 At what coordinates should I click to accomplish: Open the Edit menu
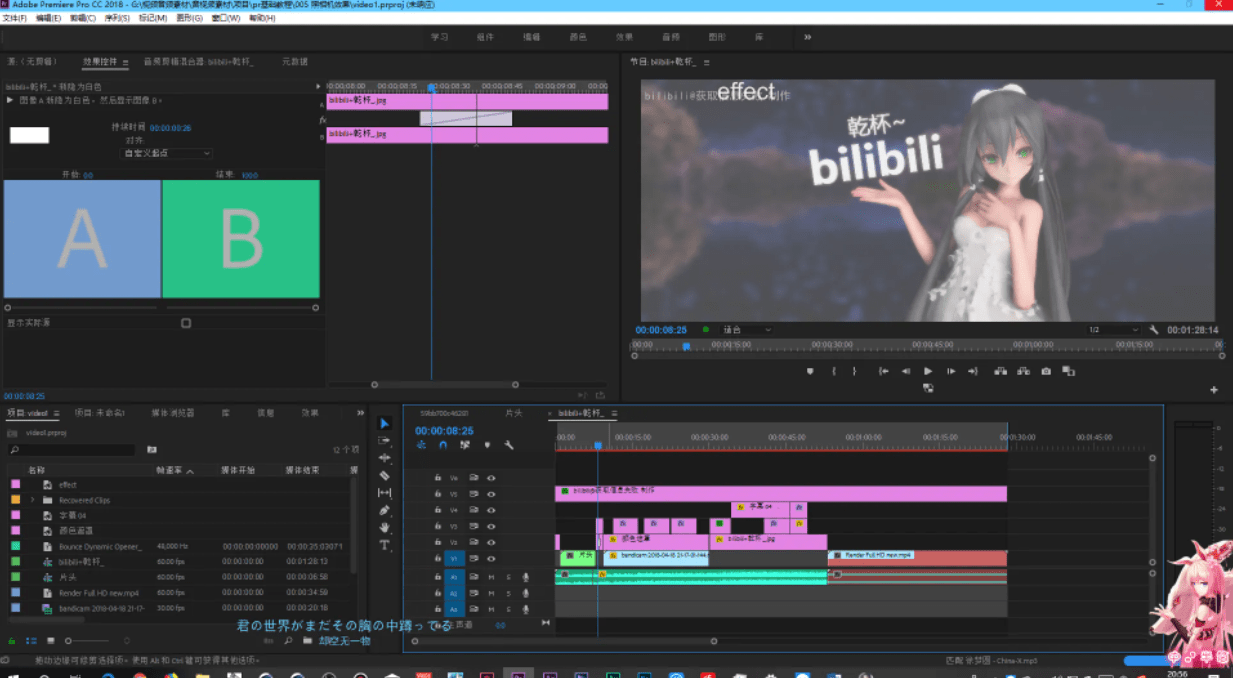tap(48, 18)
